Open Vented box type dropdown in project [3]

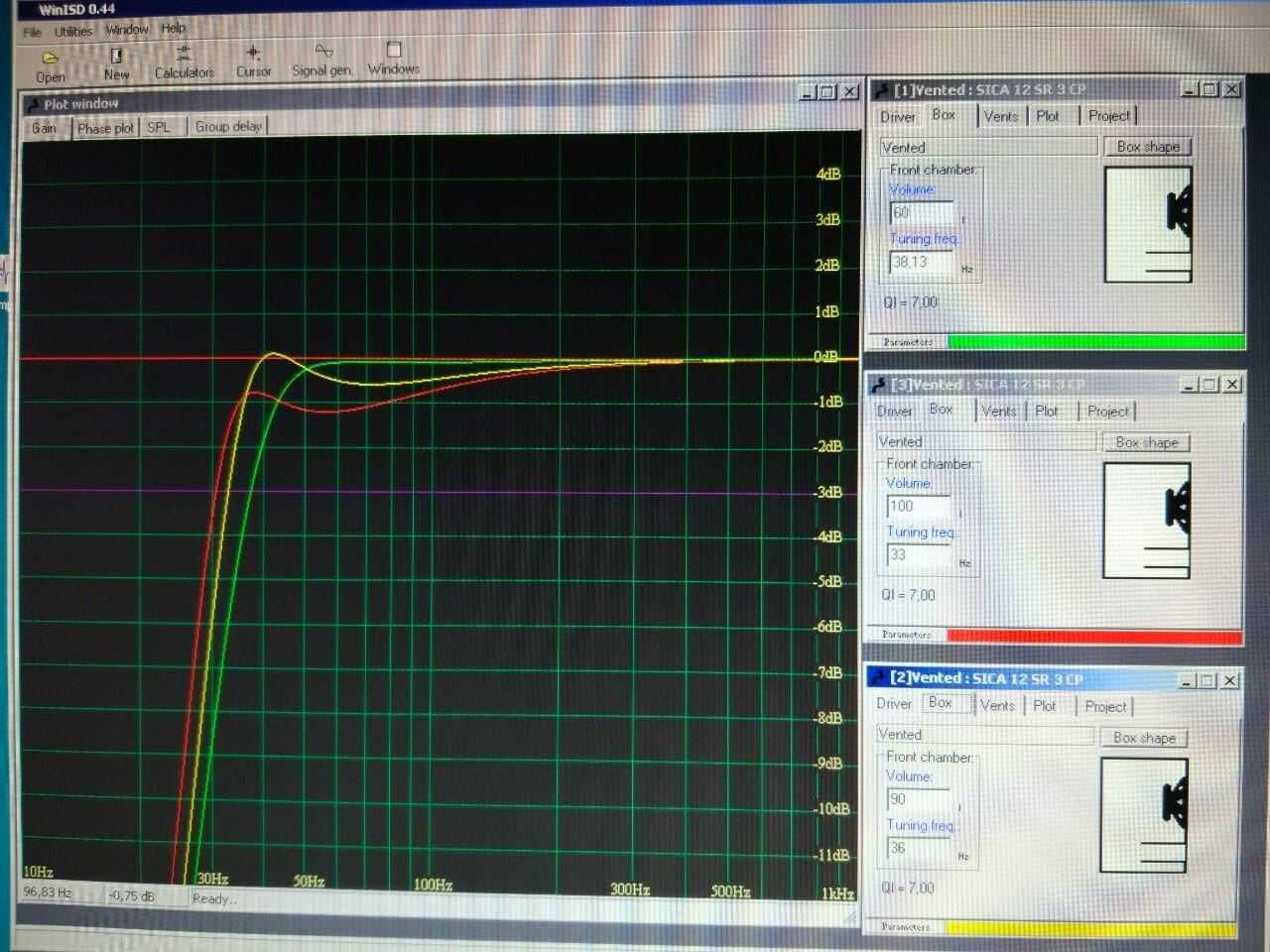[985, 441]
